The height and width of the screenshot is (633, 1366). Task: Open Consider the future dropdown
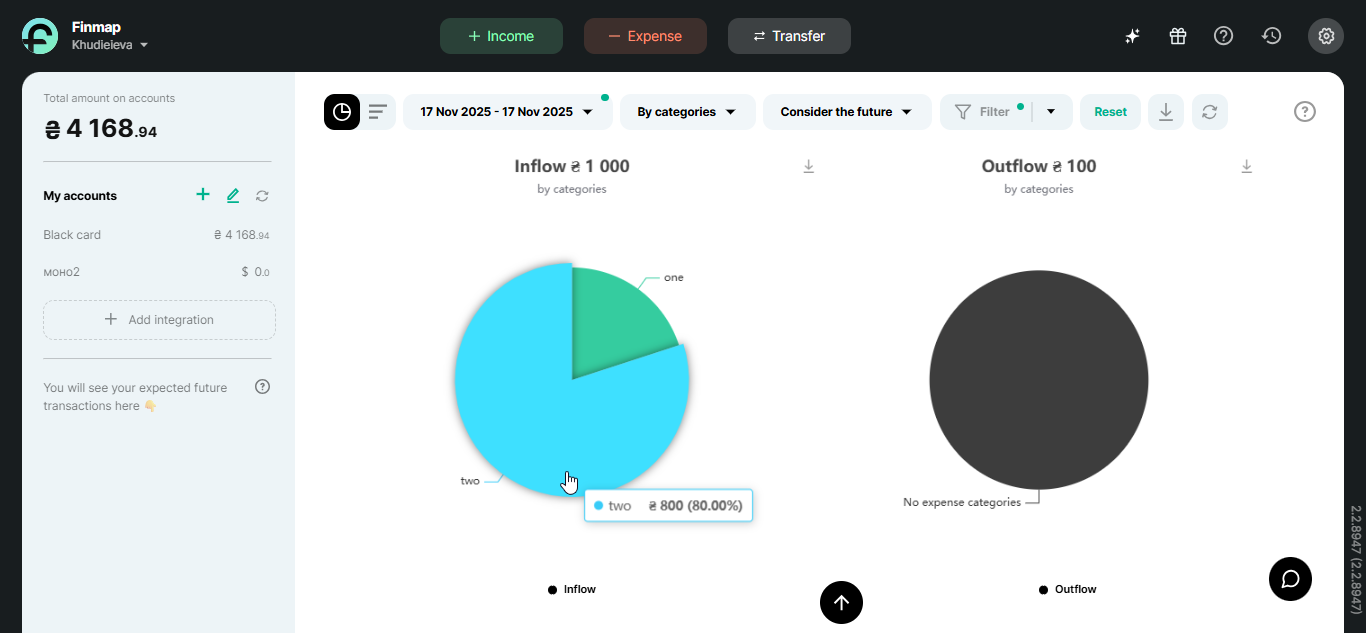(846, 112)
